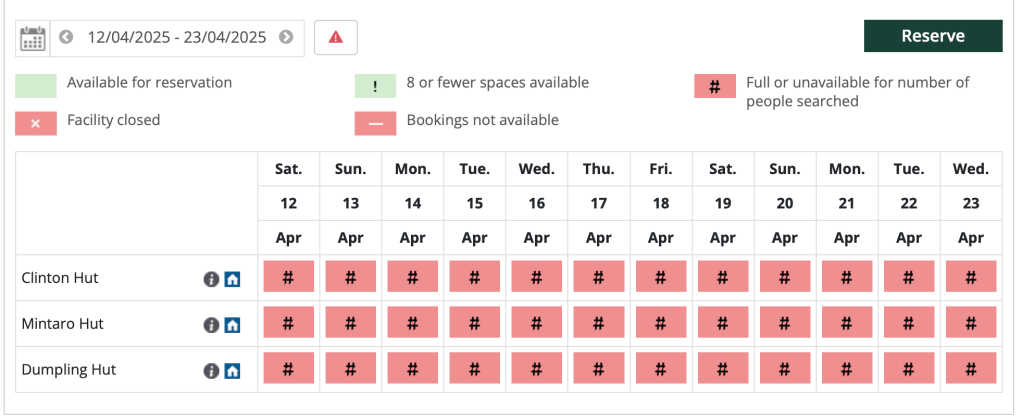Click the Facility closed legend swatch
This screenshot has width=1022, height=420.
coord(36,123)
